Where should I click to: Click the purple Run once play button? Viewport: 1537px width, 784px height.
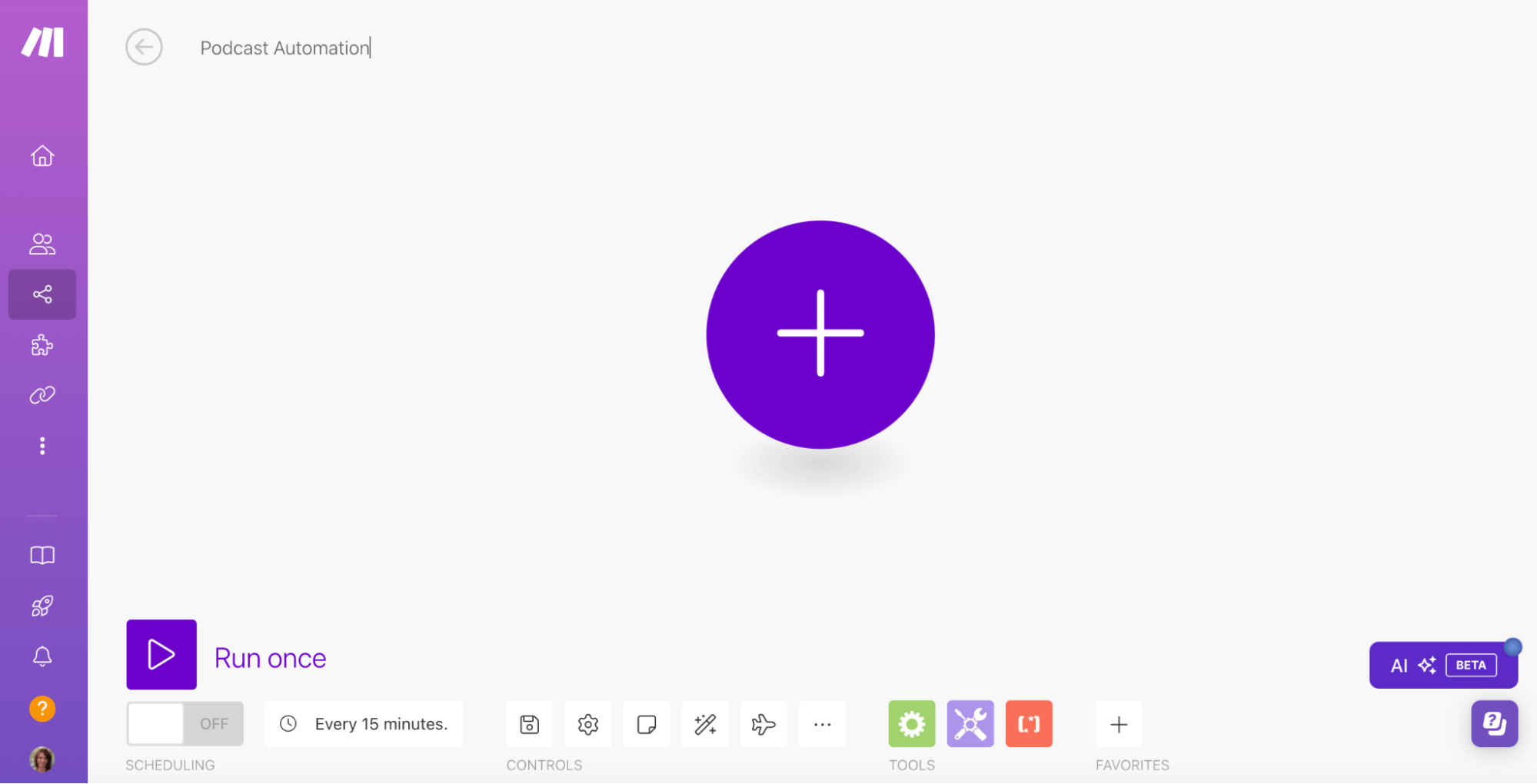tap(161, 655)
